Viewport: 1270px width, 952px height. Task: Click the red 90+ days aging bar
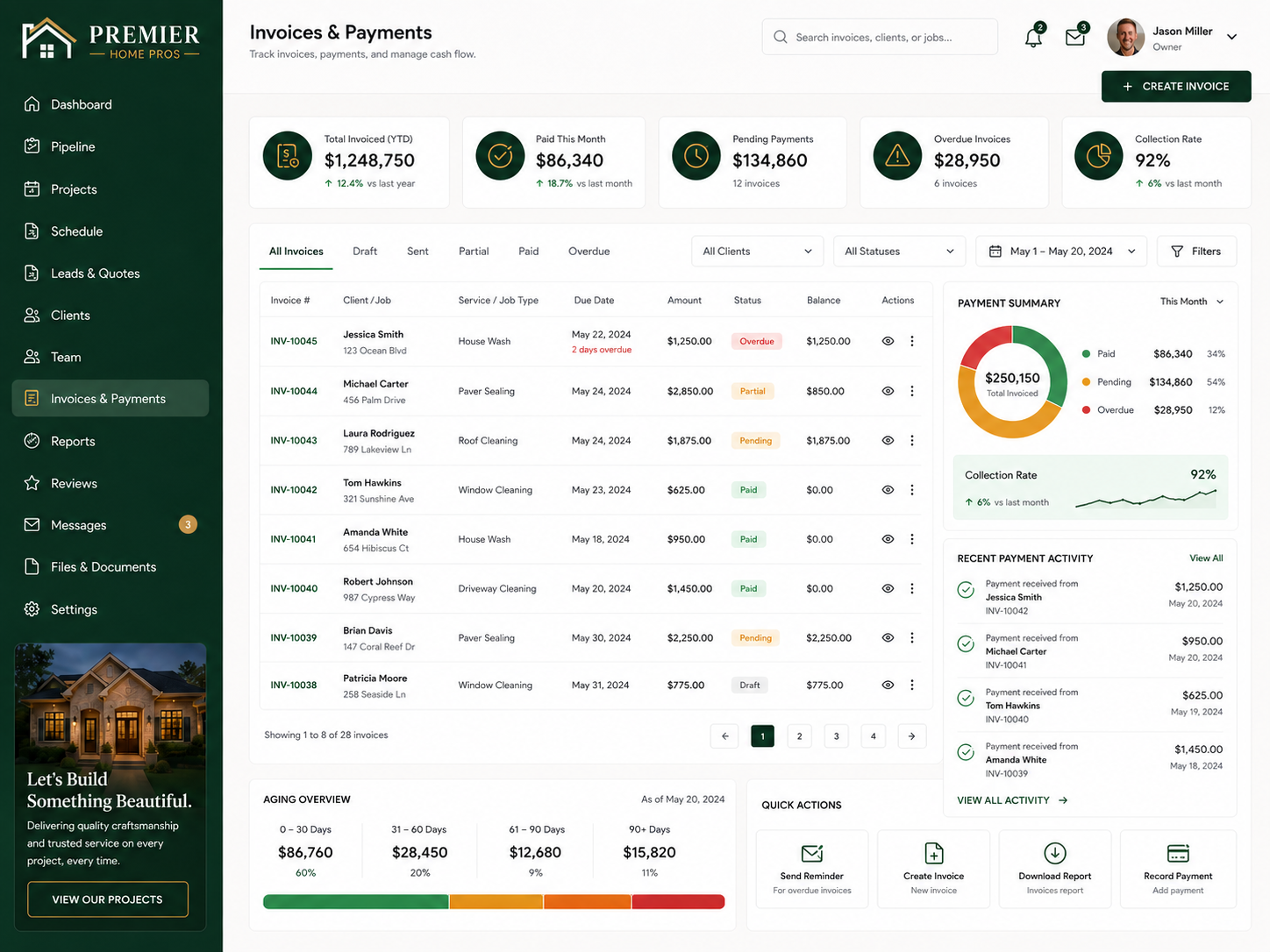[x=678, y=902]
